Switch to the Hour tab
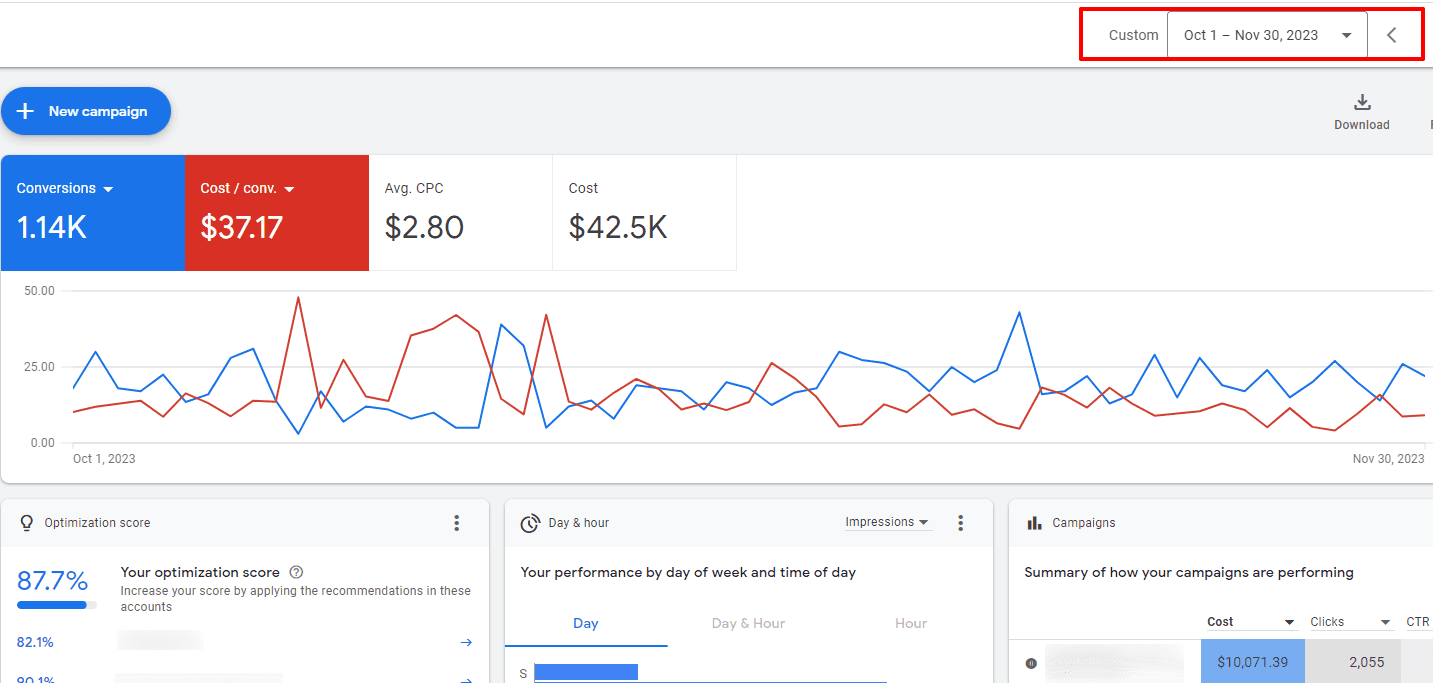Viewport: 1433px width, 683px height. [910, 623]
